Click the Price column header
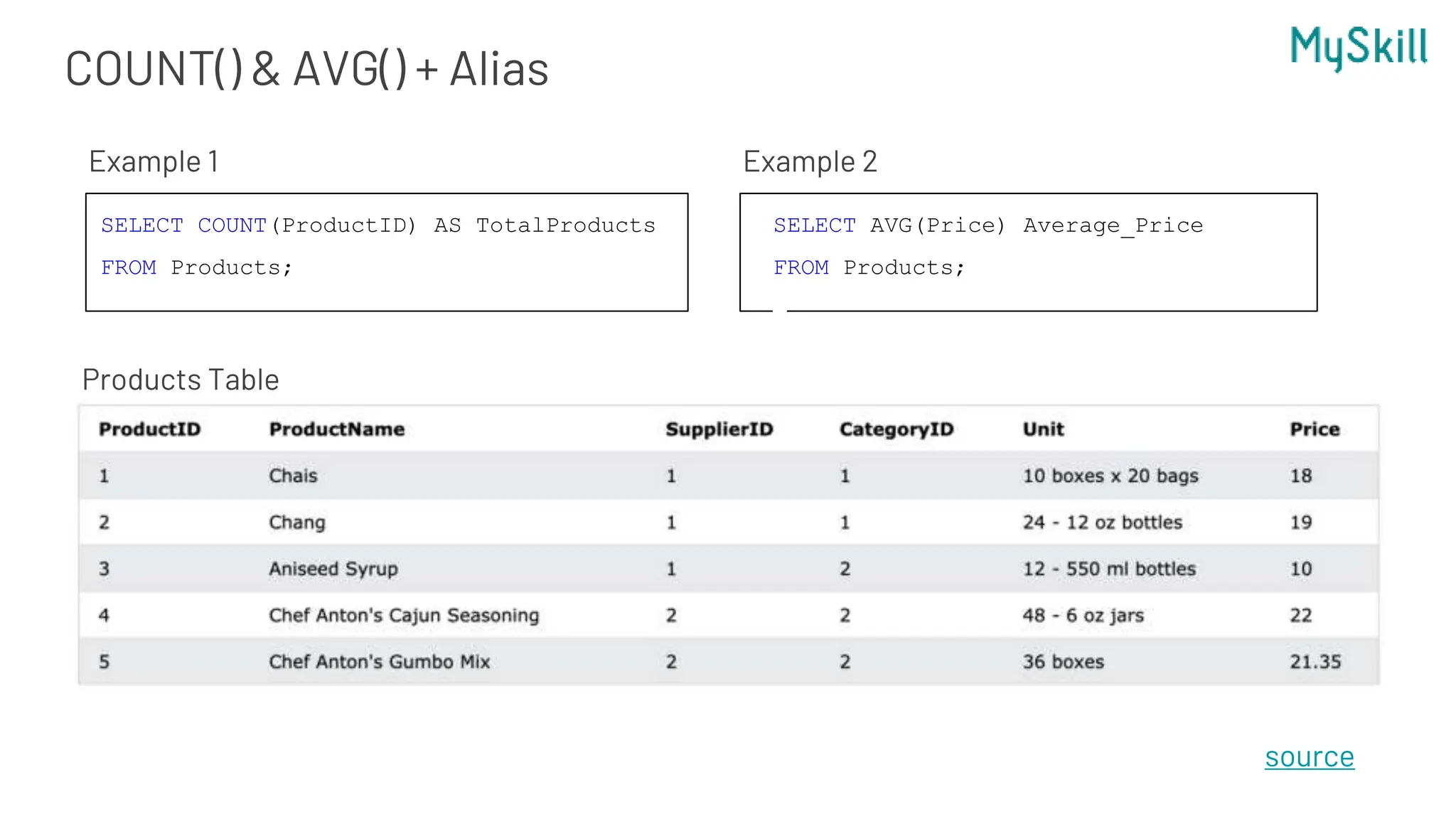 pyautogui.click(x=1315, y=429)
